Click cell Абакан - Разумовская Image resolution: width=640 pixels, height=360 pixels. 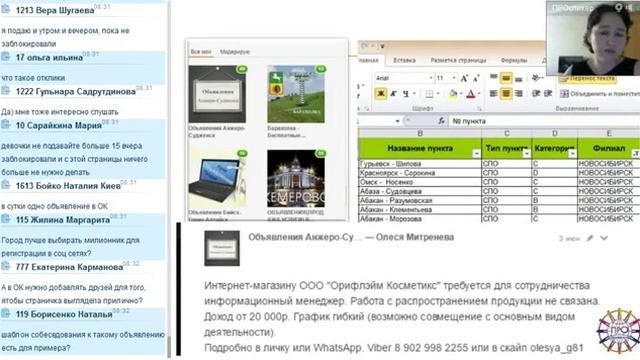click(420, 200)
